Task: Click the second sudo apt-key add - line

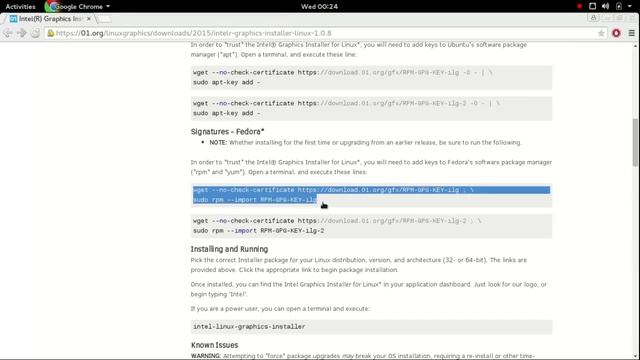Action: click(227, 113)
